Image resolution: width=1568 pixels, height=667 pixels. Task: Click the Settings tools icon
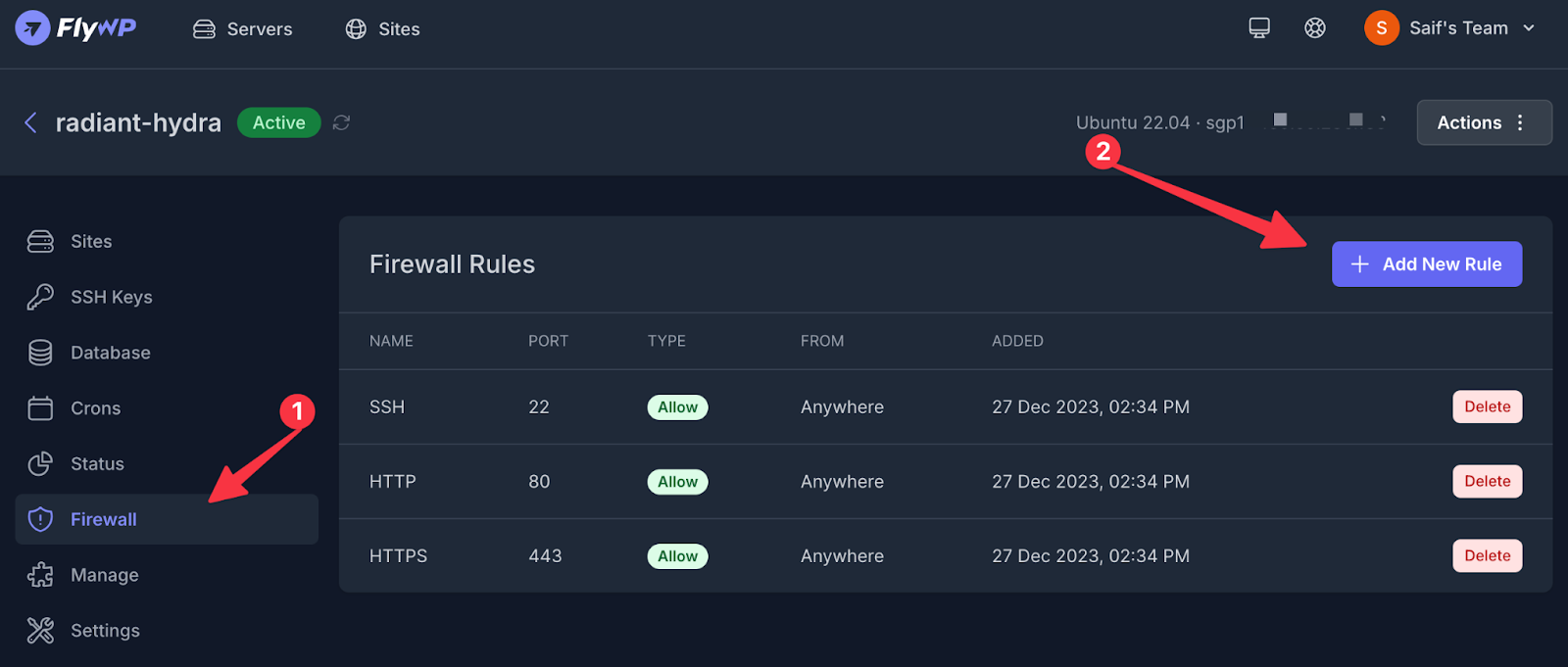click(40, 631)
